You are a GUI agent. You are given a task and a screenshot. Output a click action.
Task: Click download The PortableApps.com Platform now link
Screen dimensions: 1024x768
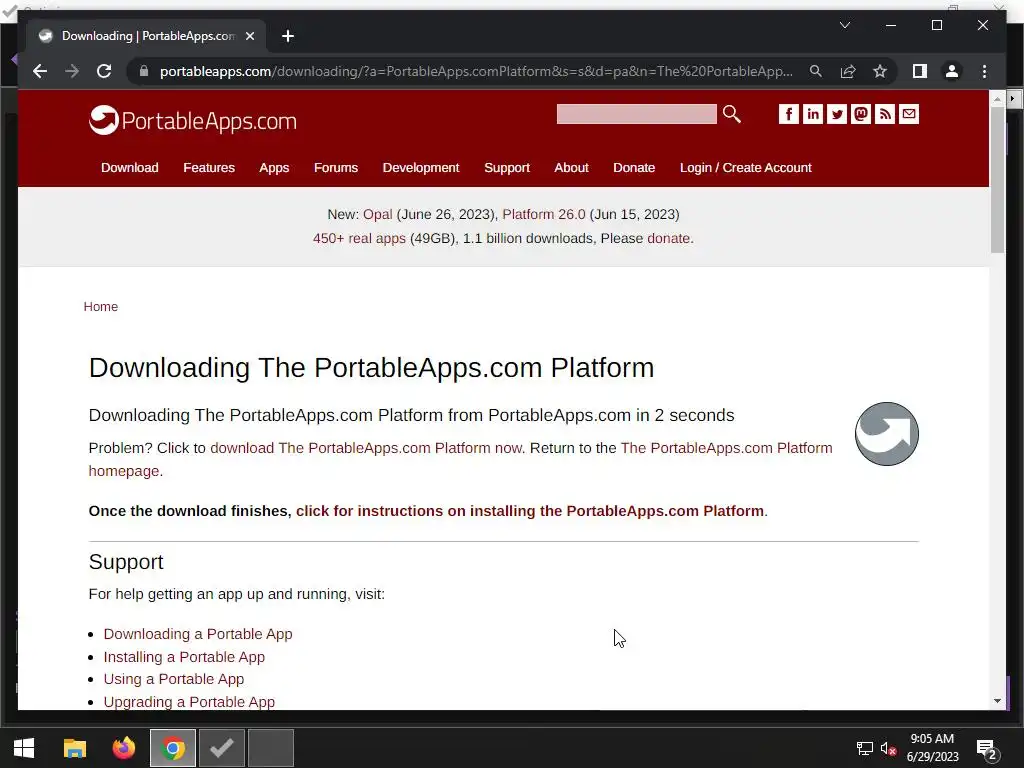[366, 448]
